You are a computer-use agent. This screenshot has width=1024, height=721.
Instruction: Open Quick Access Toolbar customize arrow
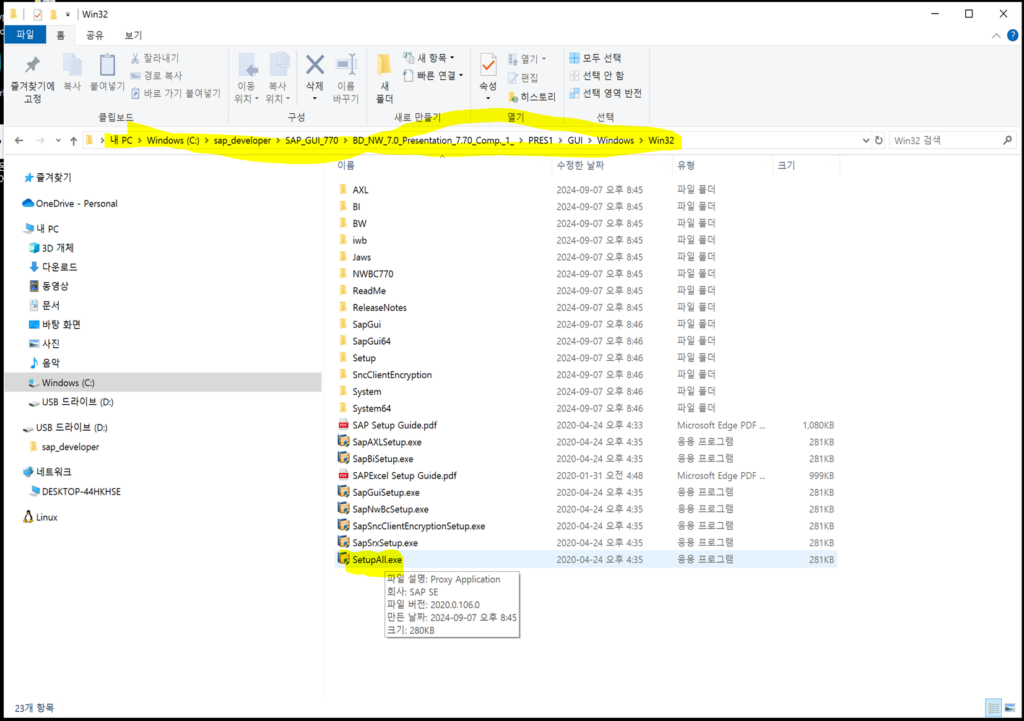[67, 14]
